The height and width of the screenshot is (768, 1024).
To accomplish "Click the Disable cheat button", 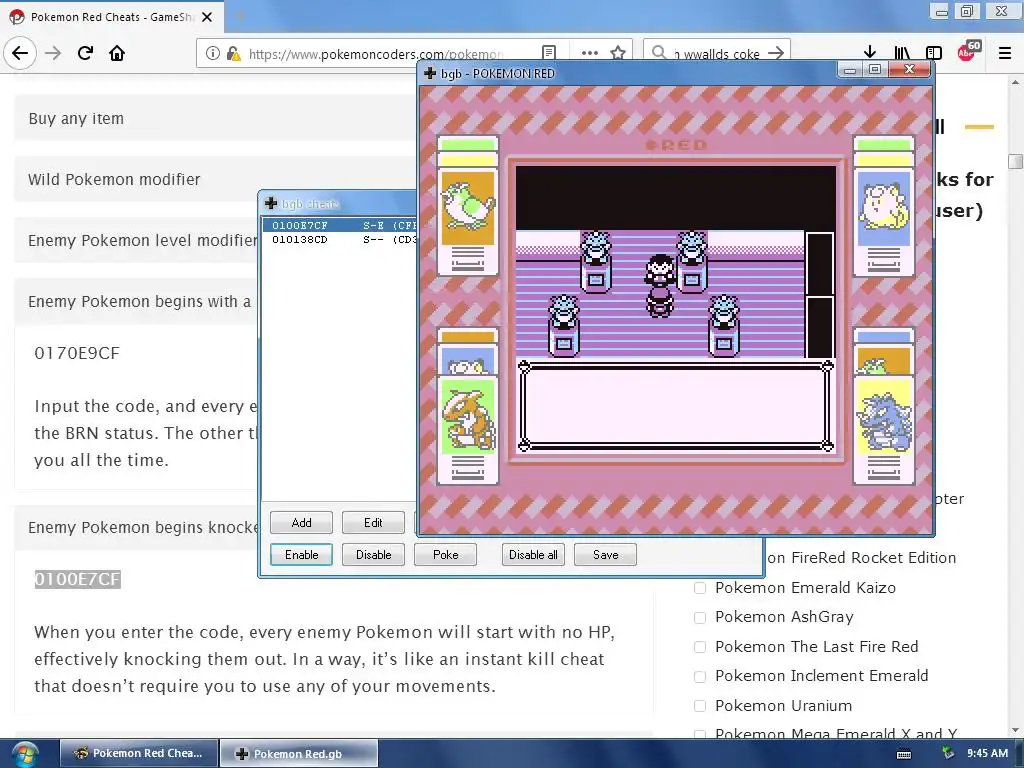I will [374, 554].
